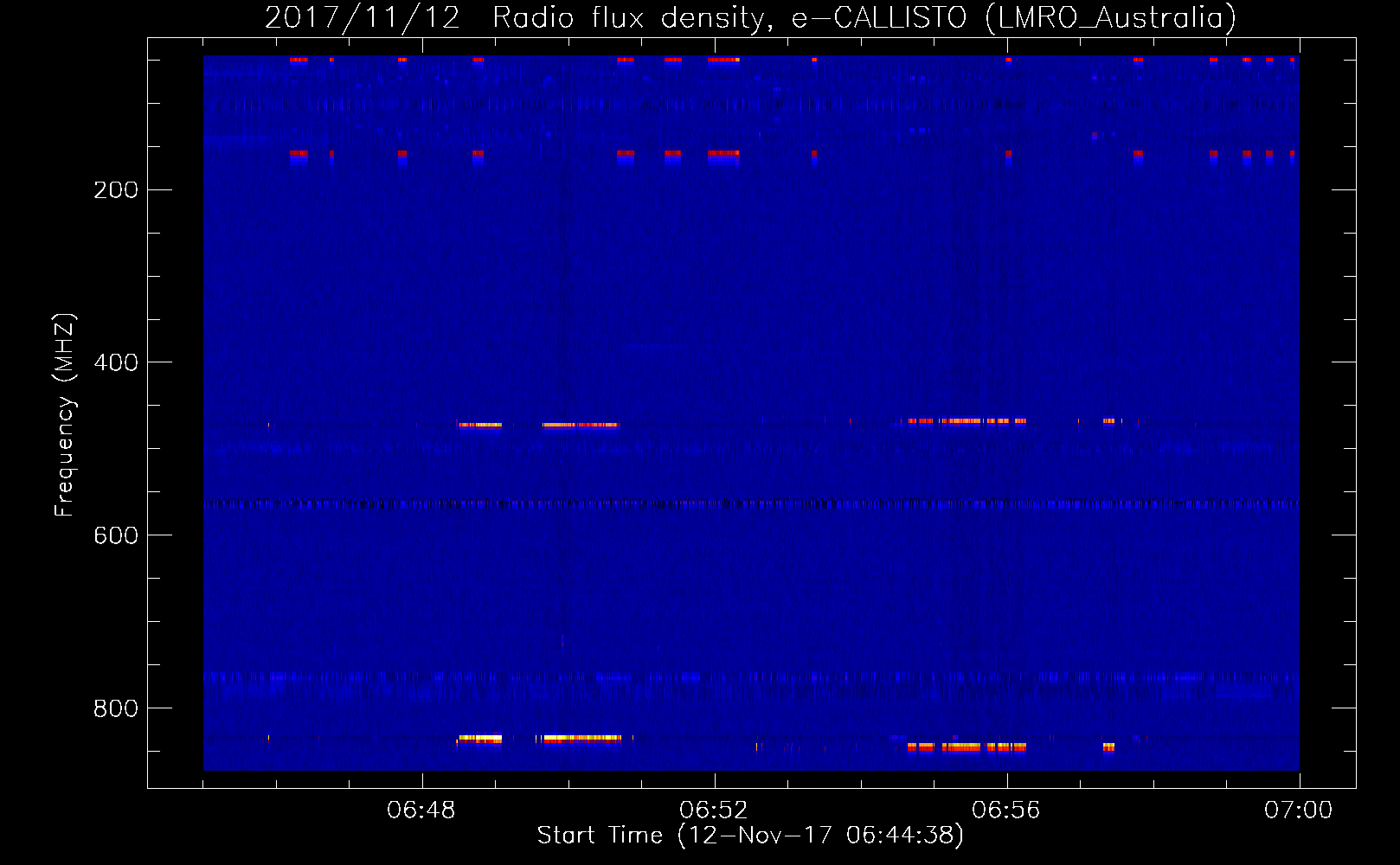Click the 'Frequency (MHZ)' y-axis label
Viewport: 1400px width, 865px height.
64,415
